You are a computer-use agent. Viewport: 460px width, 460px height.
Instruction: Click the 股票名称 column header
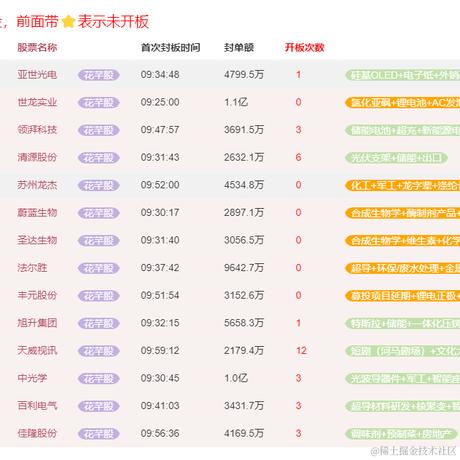(x=37, y=47)
